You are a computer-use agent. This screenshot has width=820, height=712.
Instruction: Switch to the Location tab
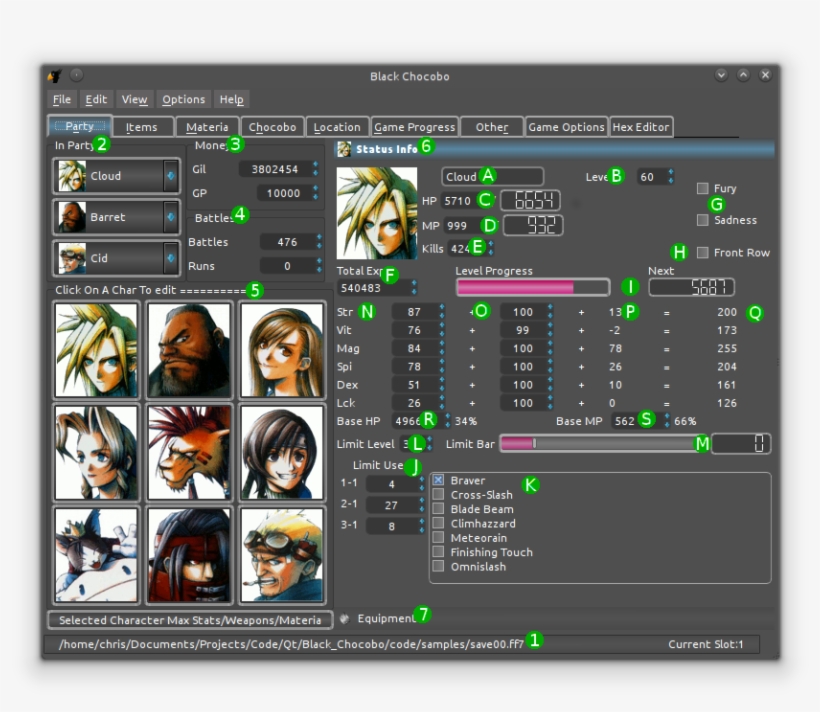tap(337, 127)
